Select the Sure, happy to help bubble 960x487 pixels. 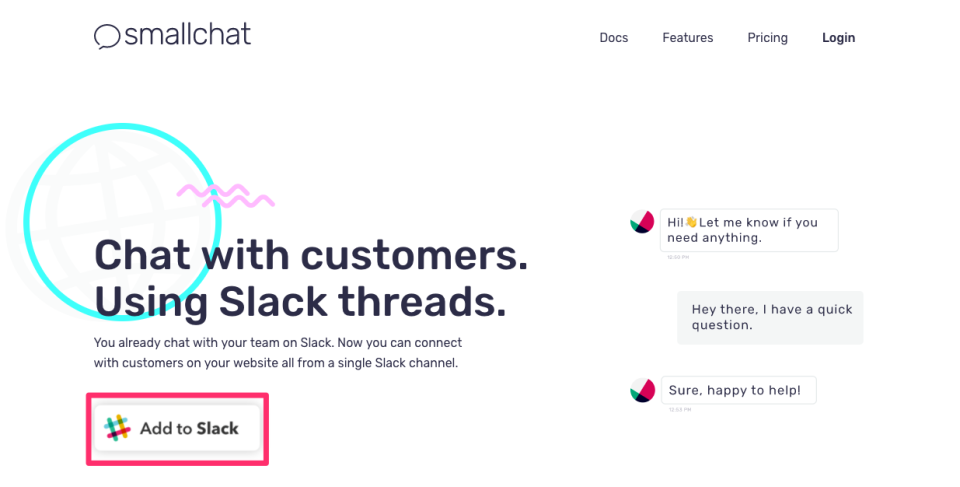(x=738, y=390)
